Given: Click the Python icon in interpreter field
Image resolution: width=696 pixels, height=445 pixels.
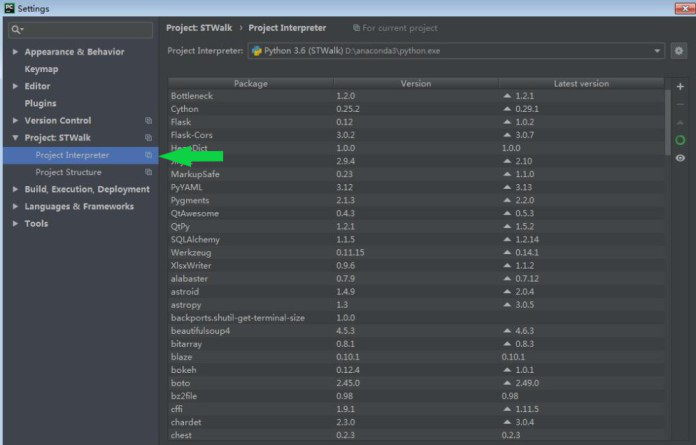Looking at the screenshot, I should (x=257, y=51).
